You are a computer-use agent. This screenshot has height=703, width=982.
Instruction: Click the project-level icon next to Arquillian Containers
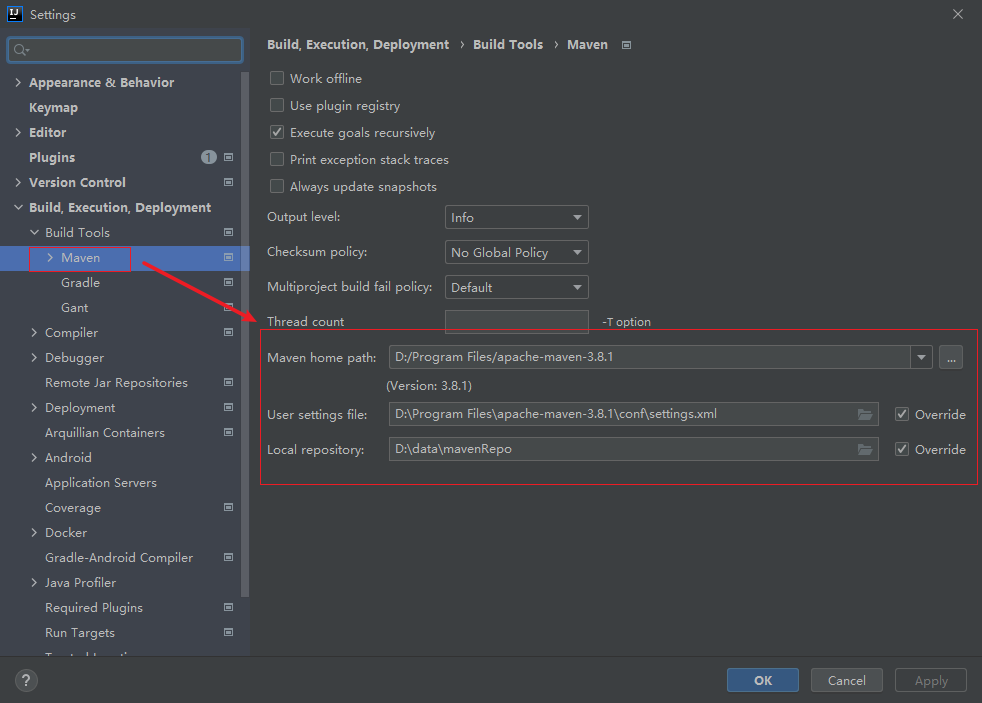(x=229, y=433)
